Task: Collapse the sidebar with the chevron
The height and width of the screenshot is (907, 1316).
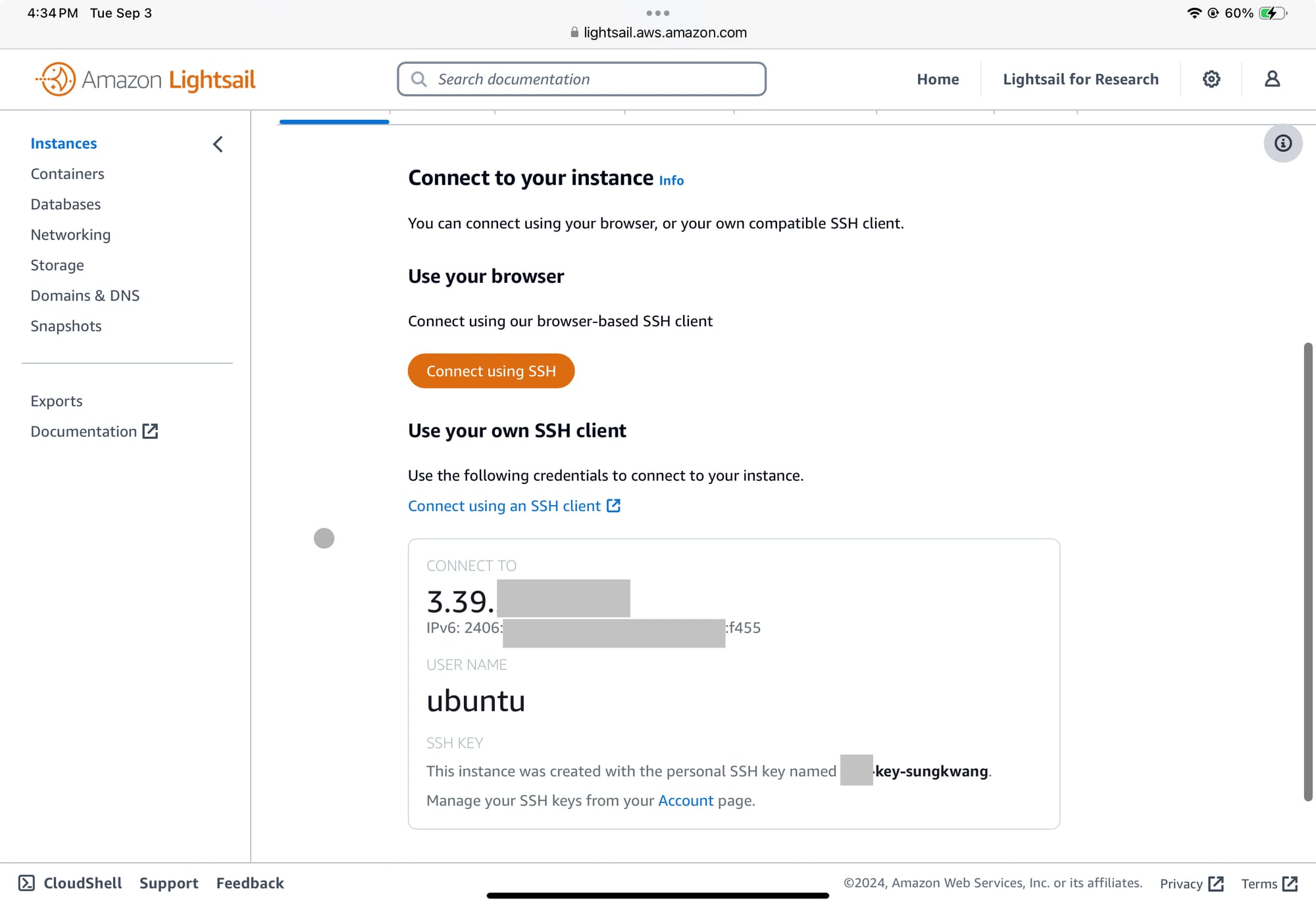Action: [218, 144]
